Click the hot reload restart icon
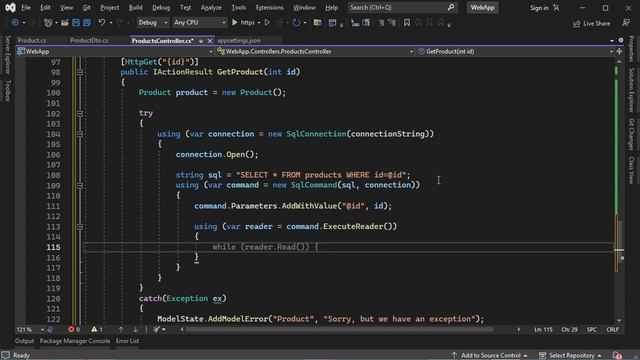This screenshot has height=360, width=640. click(296, 23)
